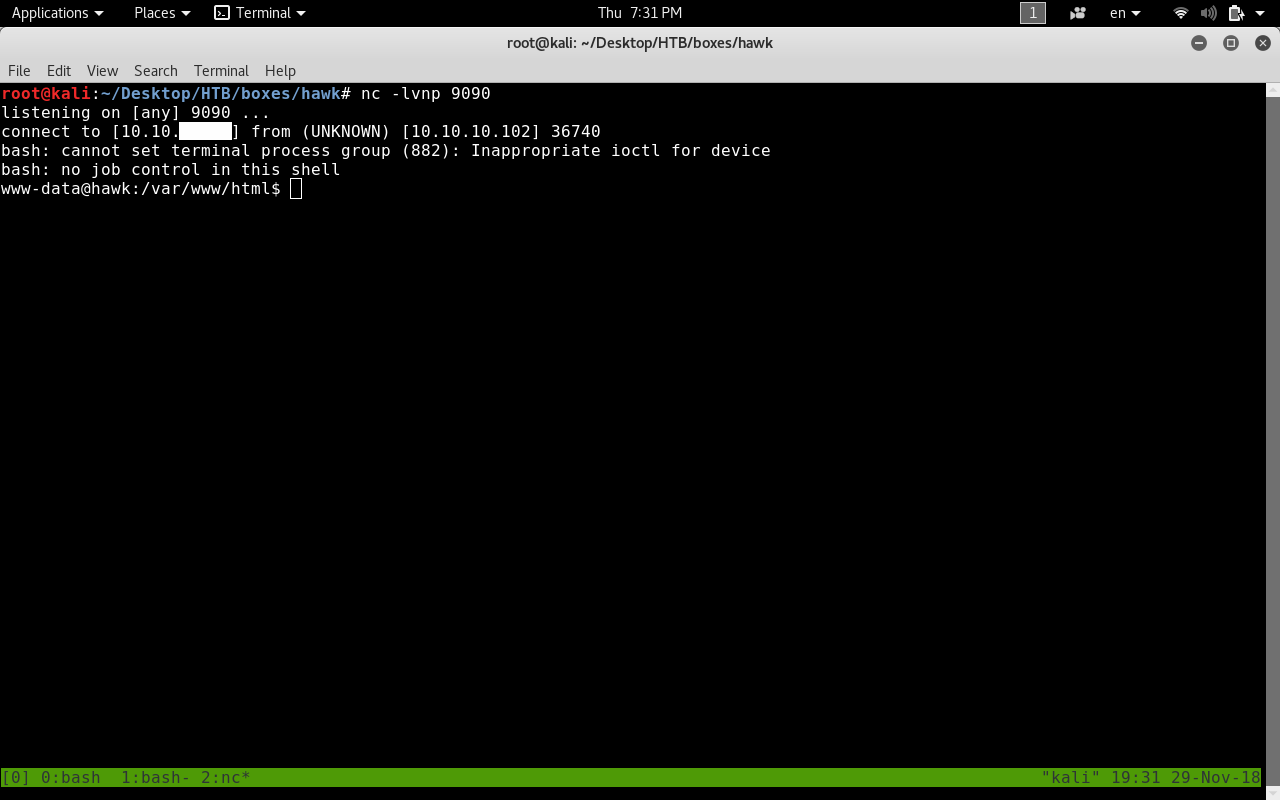Viewport: 1280px width, 800px height.
Task: Click the Terminal icon in top panel
Action: [222, 13]
